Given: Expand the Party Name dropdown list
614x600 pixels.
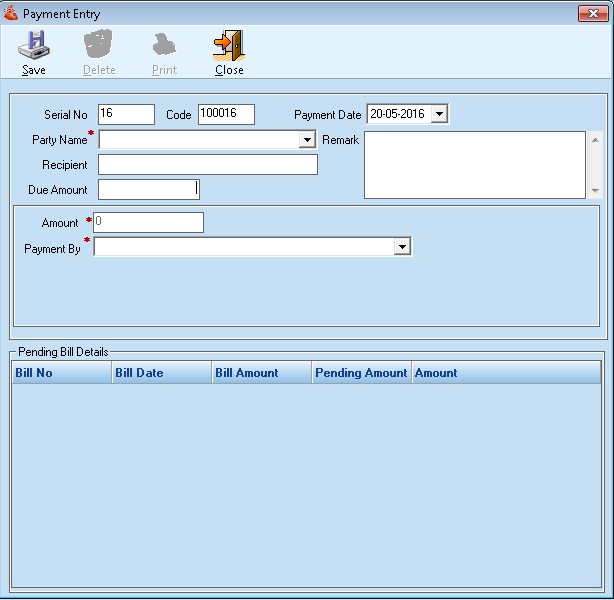Looking at the screenshot, I should pos(307,140).
